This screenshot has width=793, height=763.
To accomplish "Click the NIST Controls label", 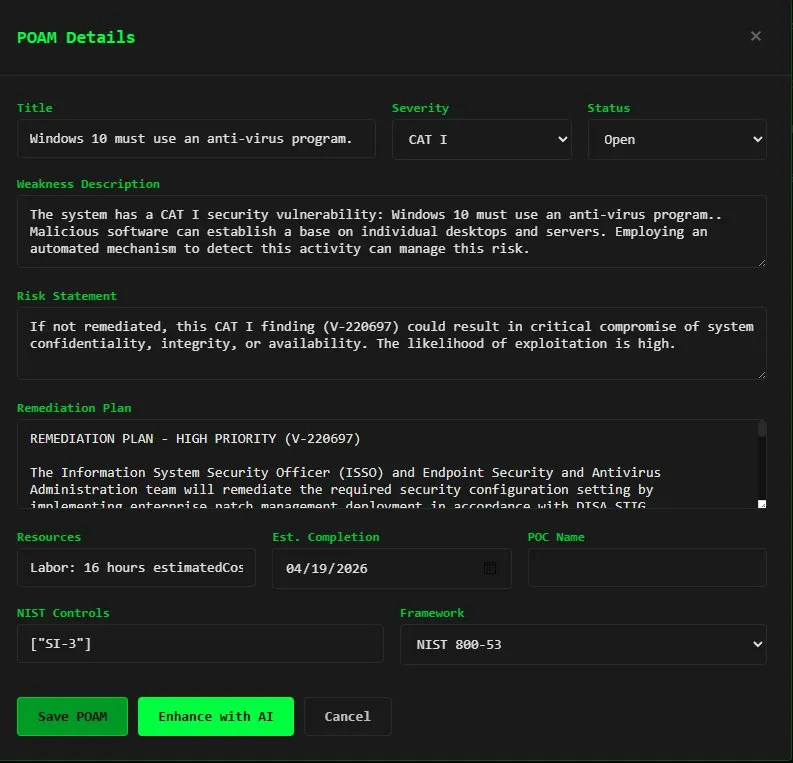I will 63,613.
